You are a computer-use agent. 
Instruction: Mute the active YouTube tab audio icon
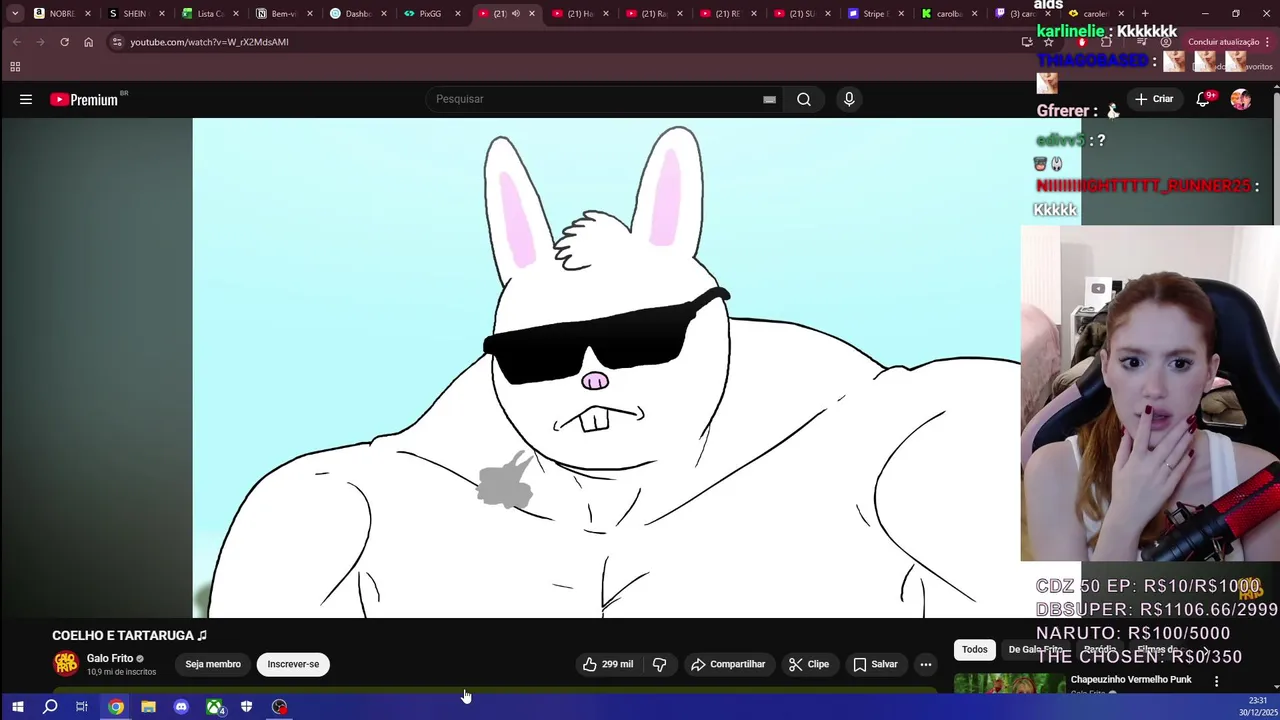pyautogui.click(x=515, y=14)
